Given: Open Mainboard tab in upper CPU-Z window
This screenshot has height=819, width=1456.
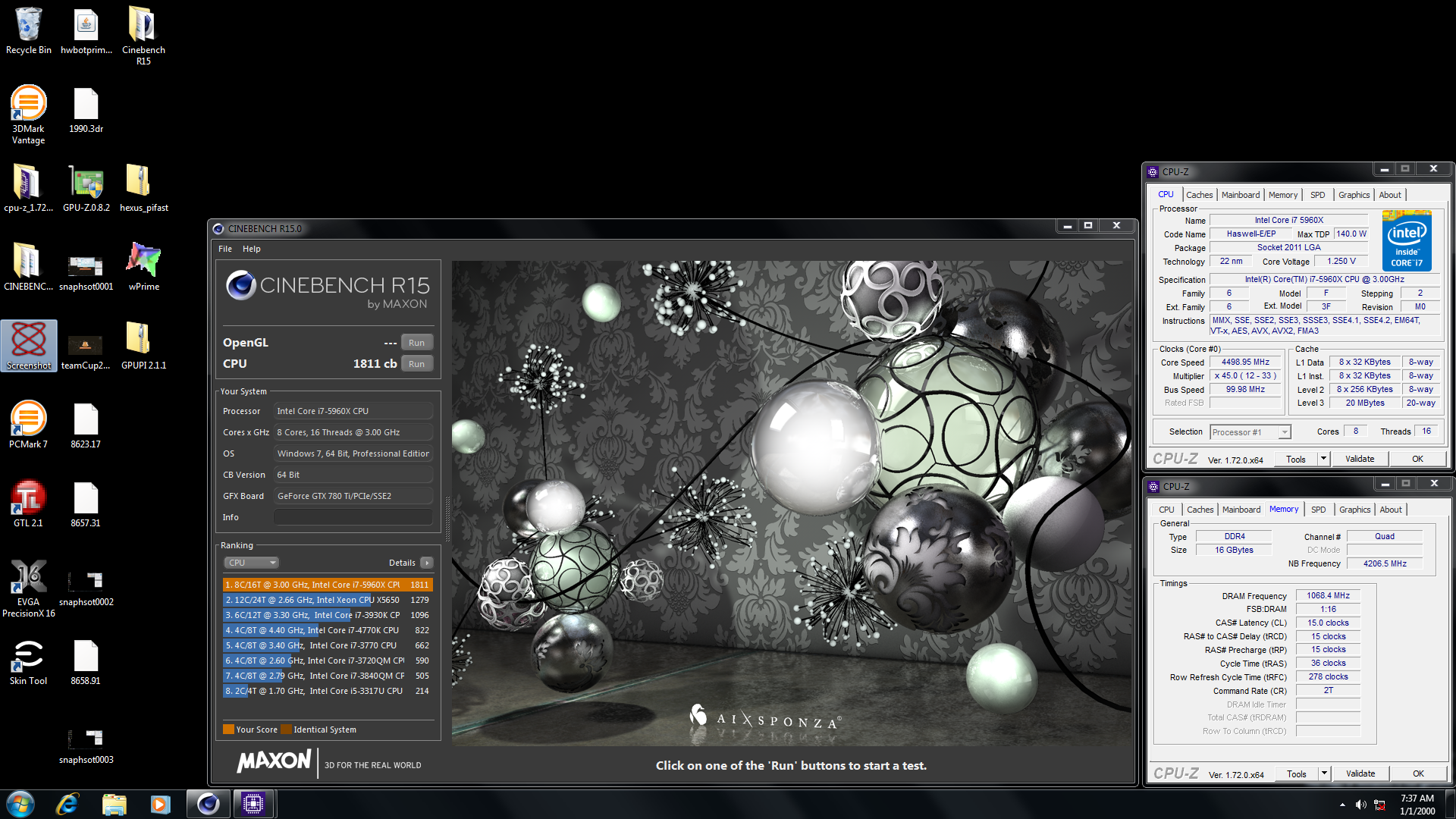Looking at the screenshot, I should (1241, 195).
